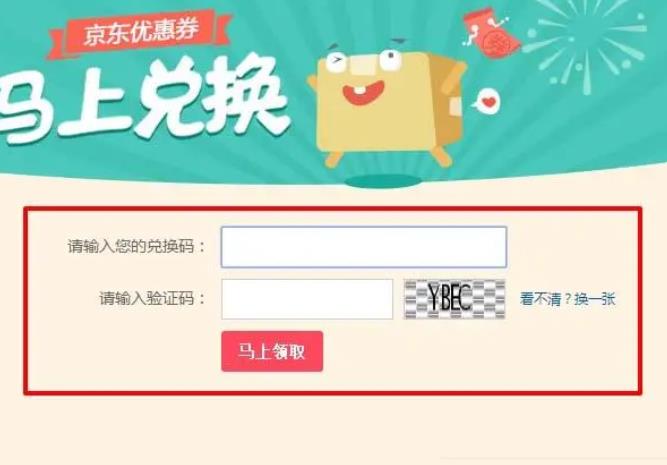Click the red envelope icon near fireworks
The width and height of the screenshot is (667, 465).
pyautogui.click(x=491, y=34)
